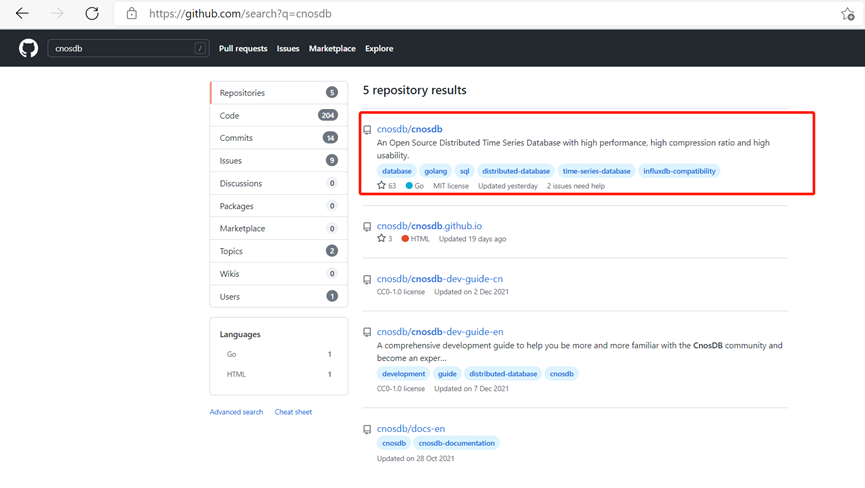Click the Updated yesterday text
Viewport: 865px width, 488px height.
(508, 186)
